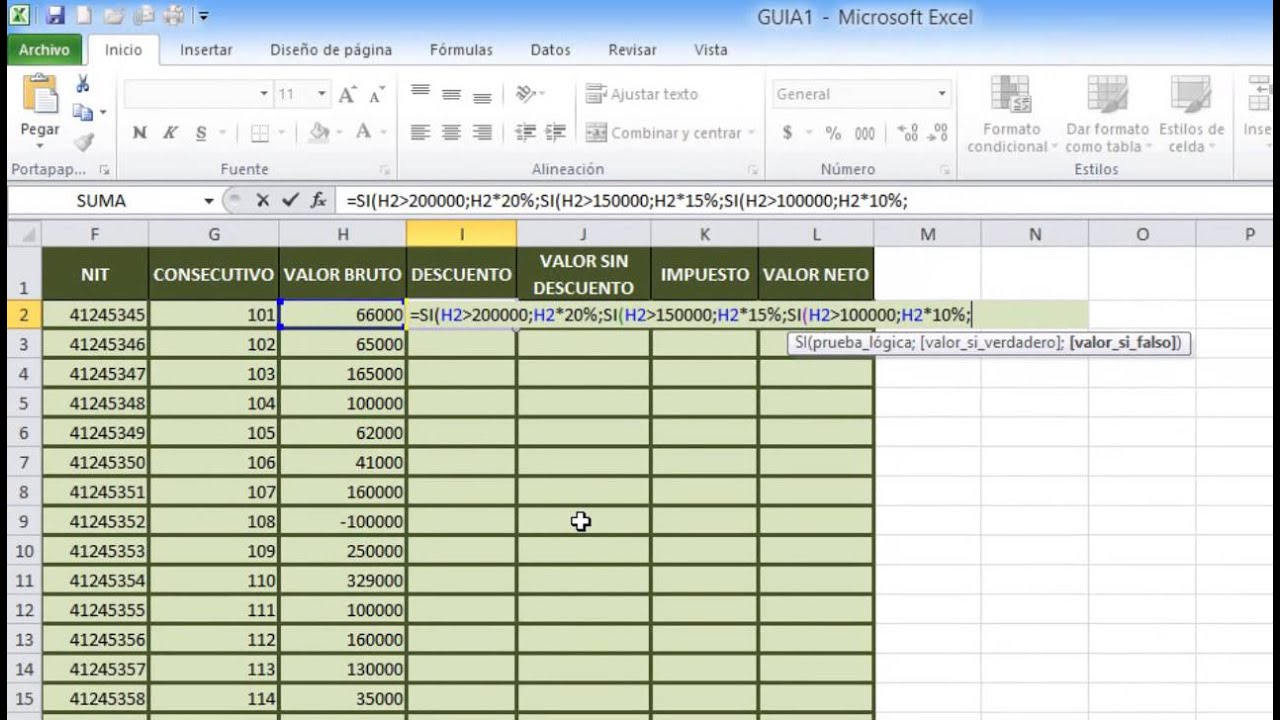Create a new workbook from the quick access toolbar
This screenshot has width=1280, height=720.
pos(84,16)
